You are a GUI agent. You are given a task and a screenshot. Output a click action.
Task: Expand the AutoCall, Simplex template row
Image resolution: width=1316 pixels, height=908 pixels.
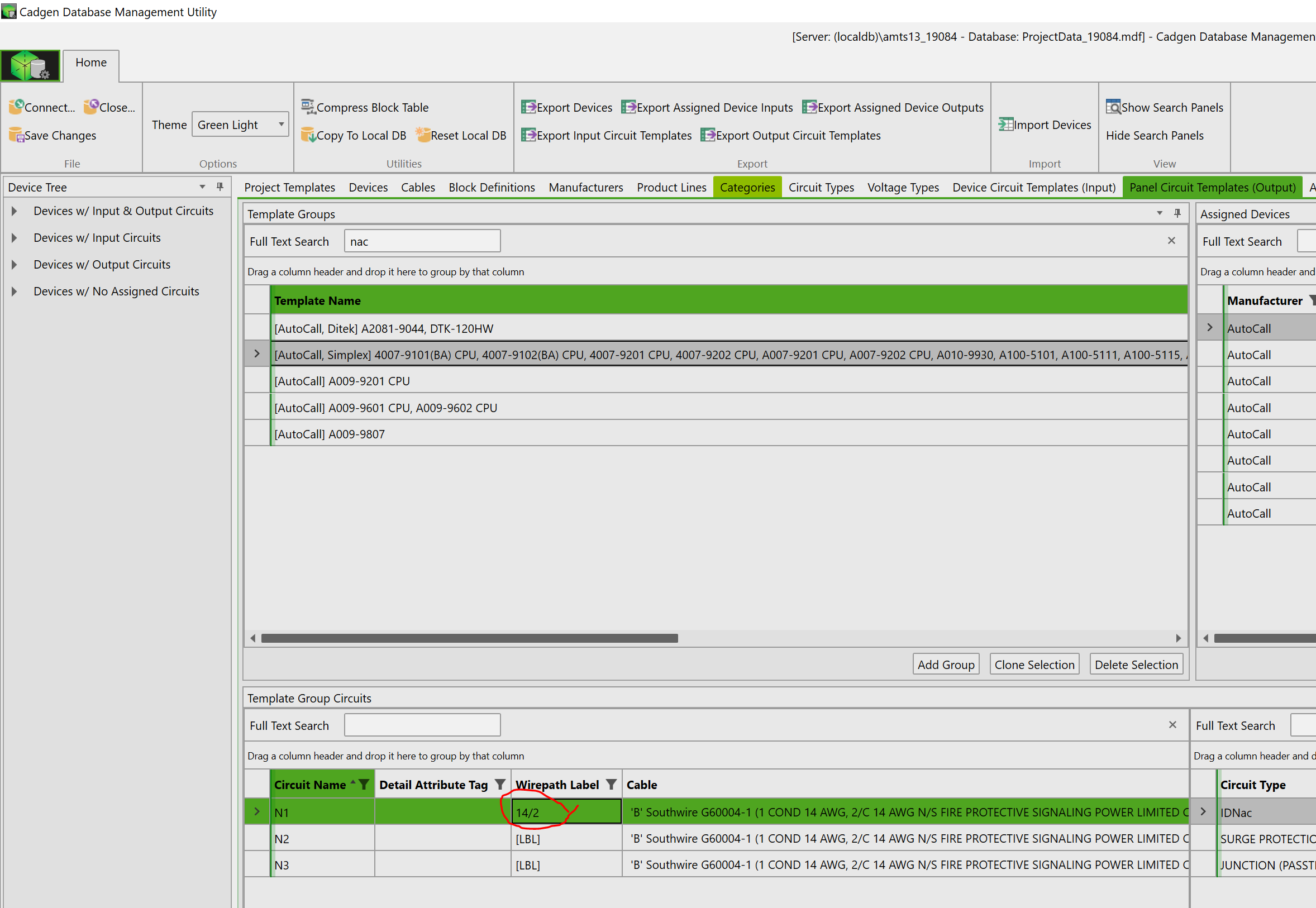click(x=257, y=354)
